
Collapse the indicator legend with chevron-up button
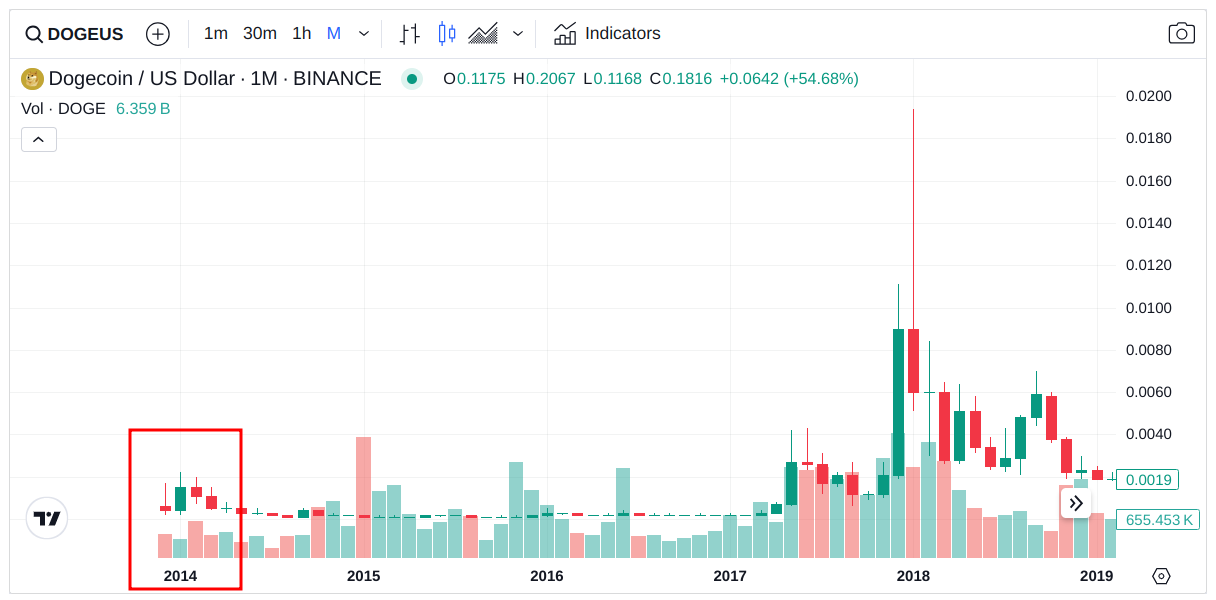point(39,140)
